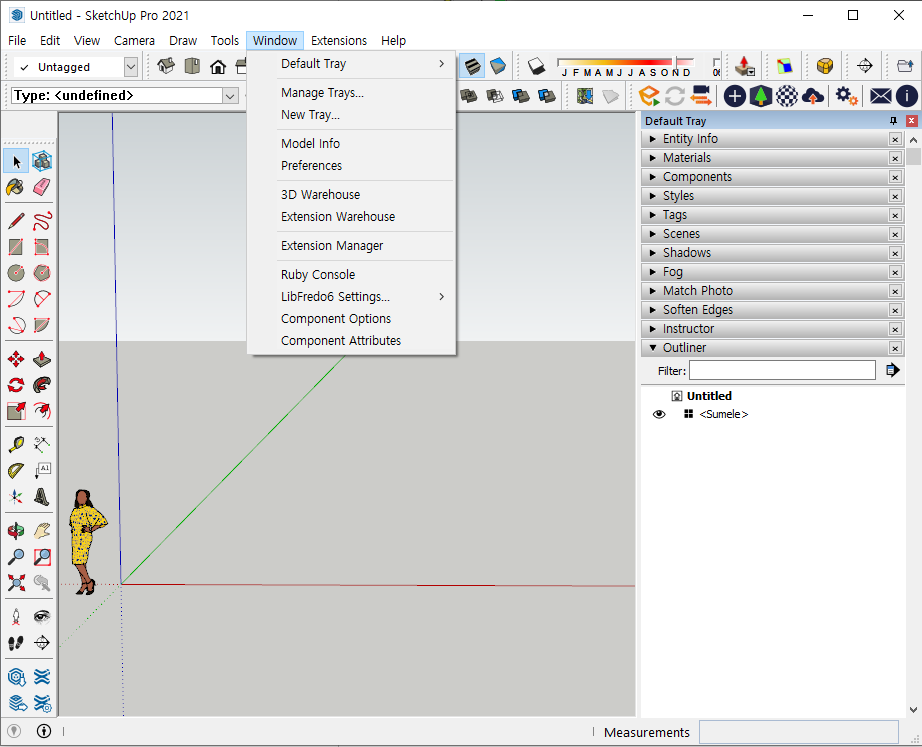Viewport: 922px width, 747px height.
Task: Open Extension Manager from menu
Action: (x=352, y=246)
